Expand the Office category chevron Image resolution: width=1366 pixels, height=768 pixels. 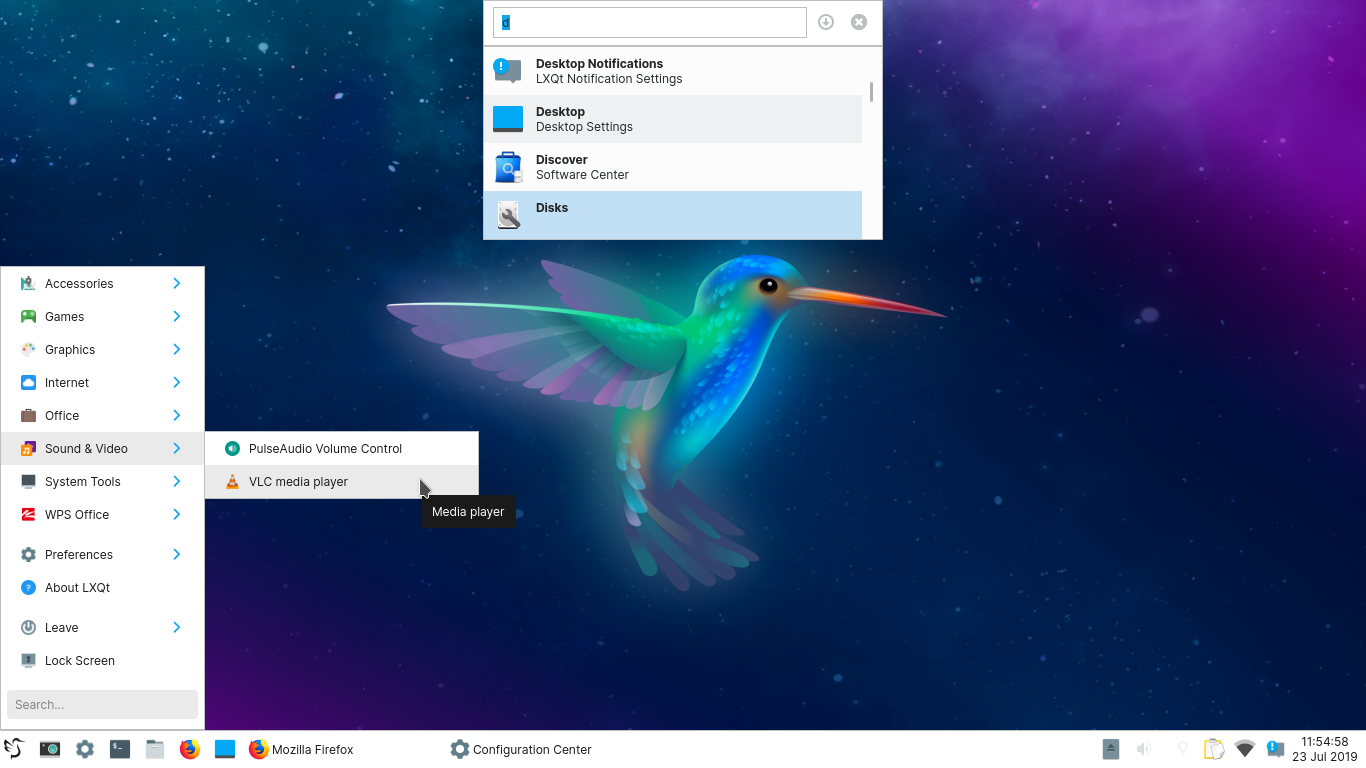pyautogui.click(x=176, y=415)
